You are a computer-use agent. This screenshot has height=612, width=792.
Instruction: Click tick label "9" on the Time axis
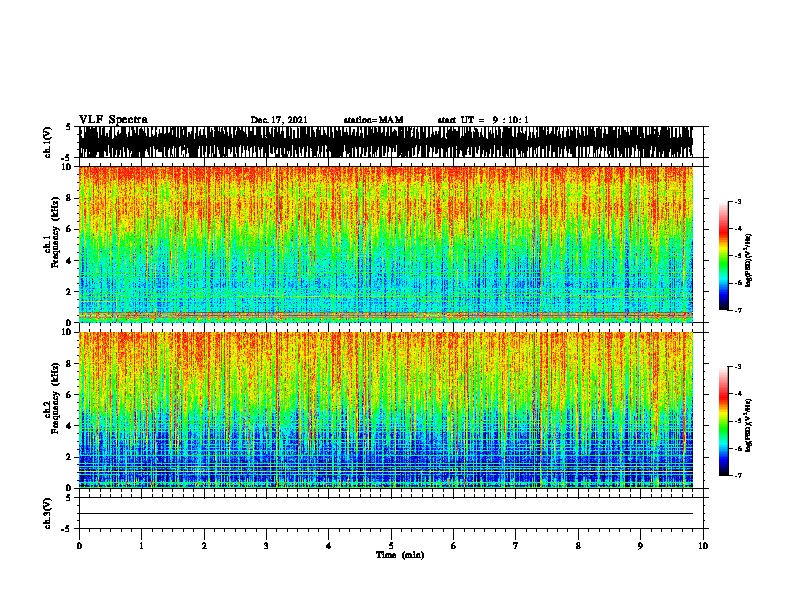pos(640,545)
